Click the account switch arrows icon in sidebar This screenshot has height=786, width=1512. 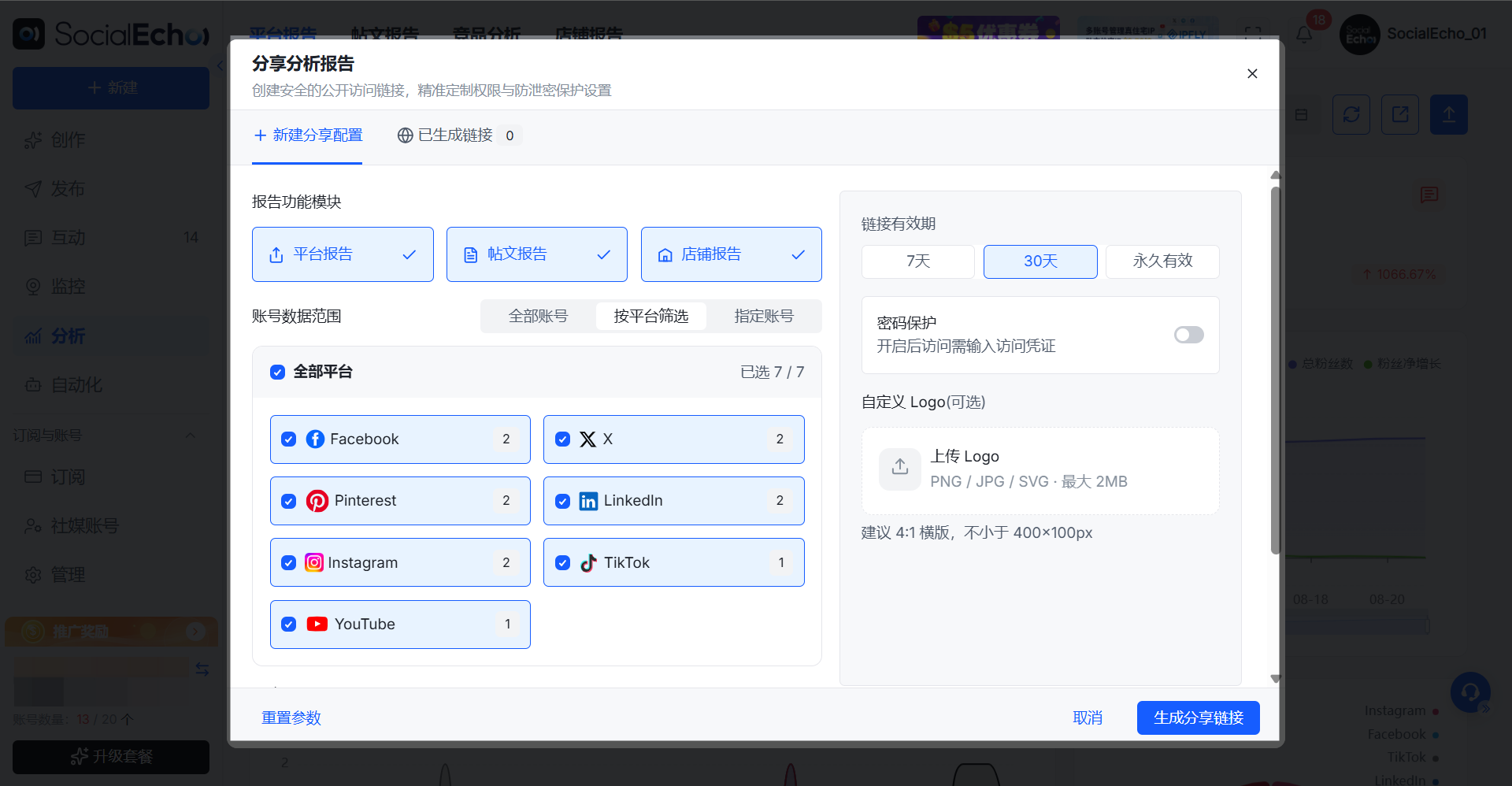tap(202, 669)
